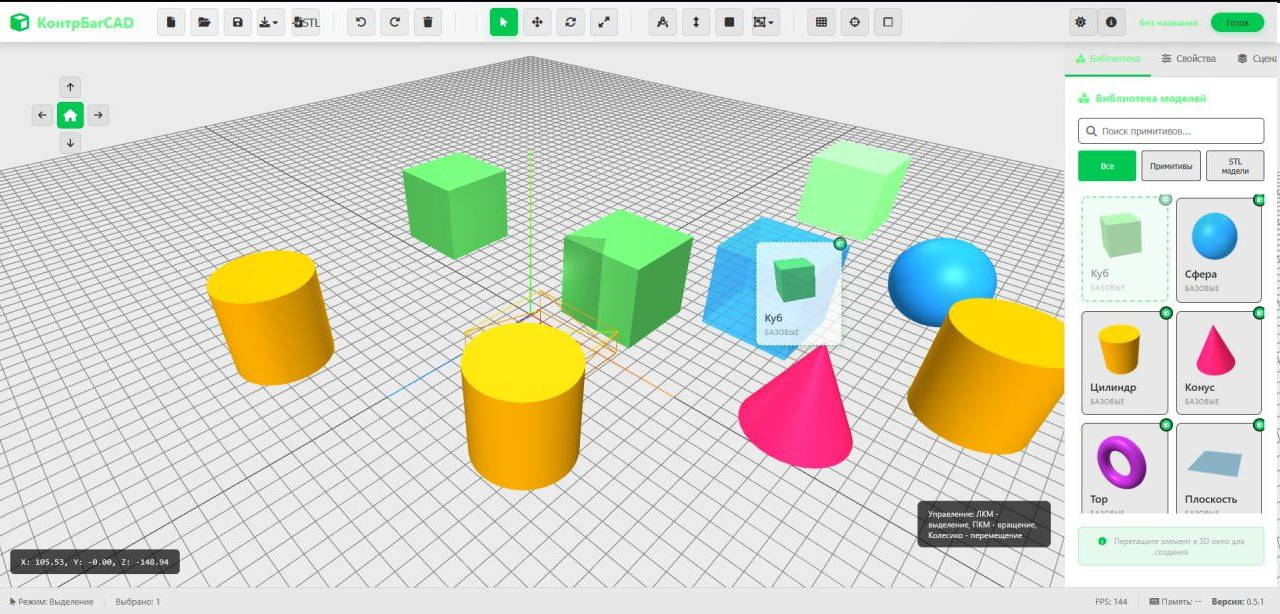The image size is (1280, 614).
Task: Click green badge on Конус card
Action: 1259,313
